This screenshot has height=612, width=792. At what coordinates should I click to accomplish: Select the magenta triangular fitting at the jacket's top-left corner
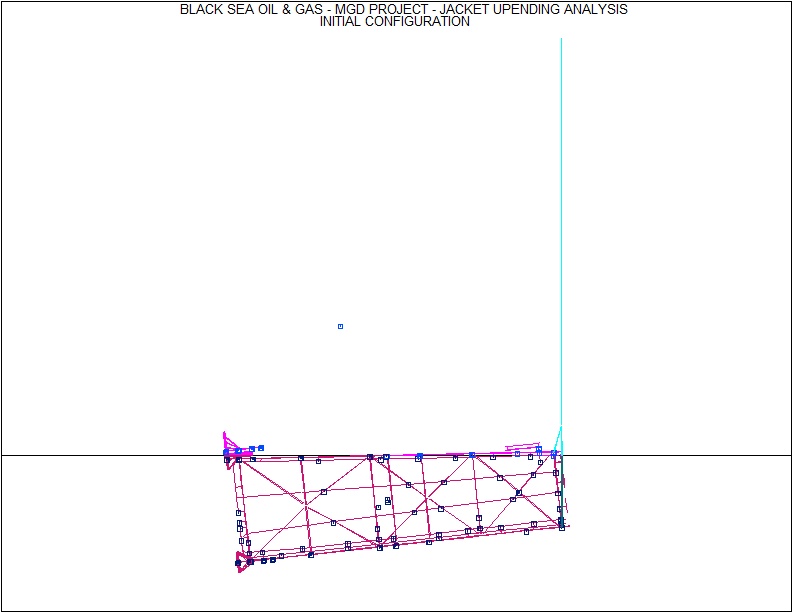pyautogui.click(x=229, y=441)
